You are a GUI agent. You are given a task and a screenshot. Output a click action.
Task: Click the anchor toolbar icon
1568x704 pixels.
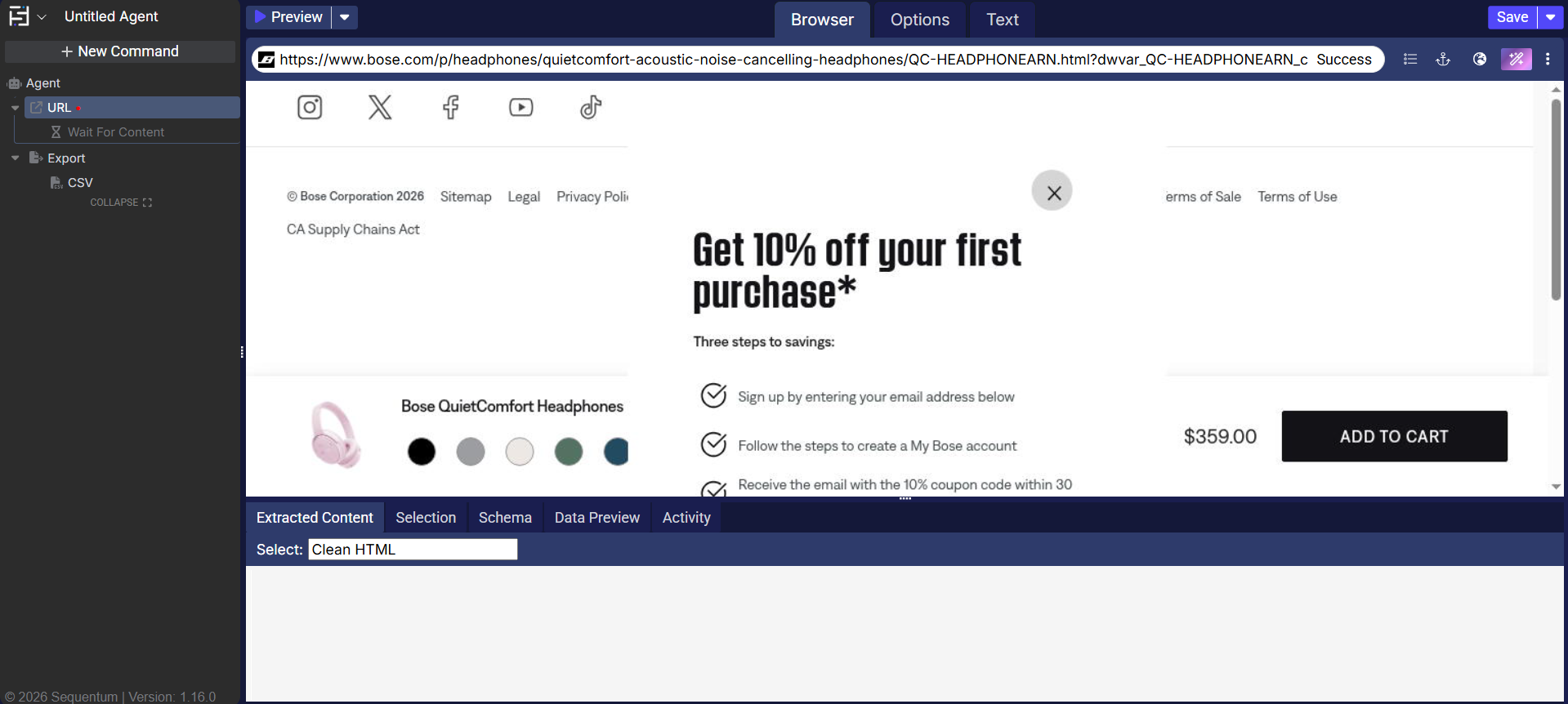coord(1443,59)
